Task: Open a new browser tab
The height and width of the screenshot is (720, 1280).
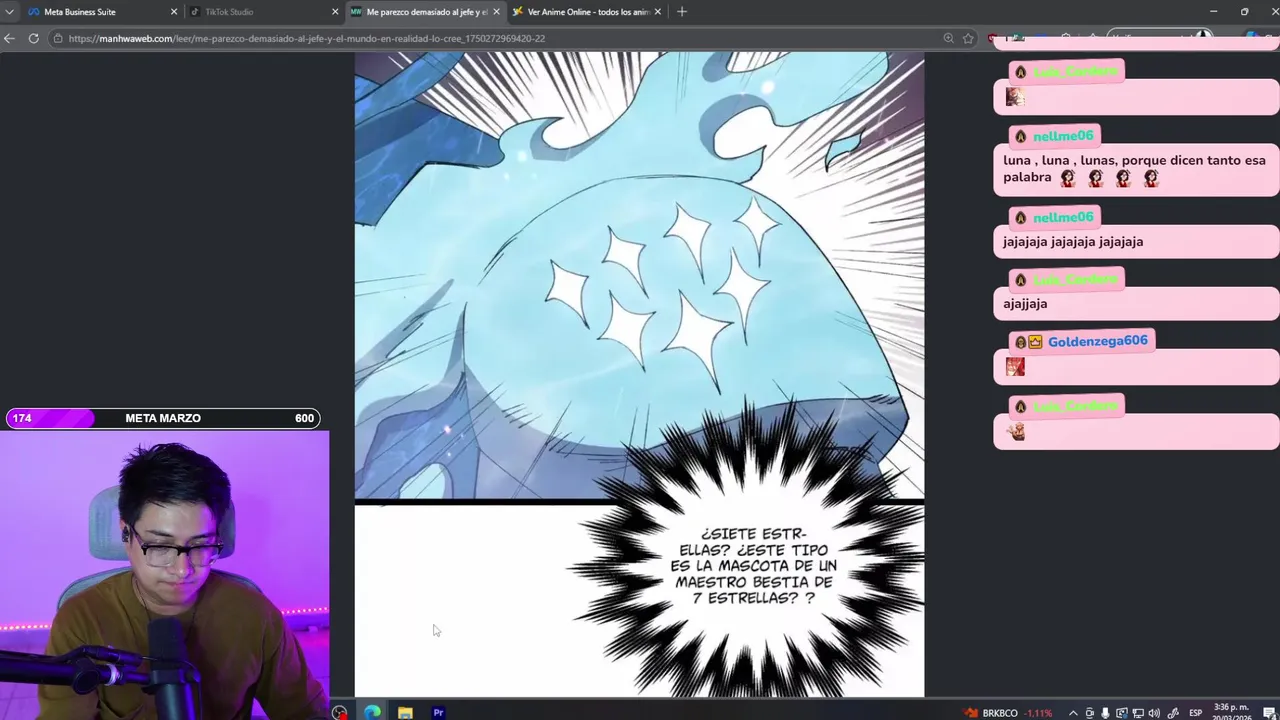Action: 682,12
